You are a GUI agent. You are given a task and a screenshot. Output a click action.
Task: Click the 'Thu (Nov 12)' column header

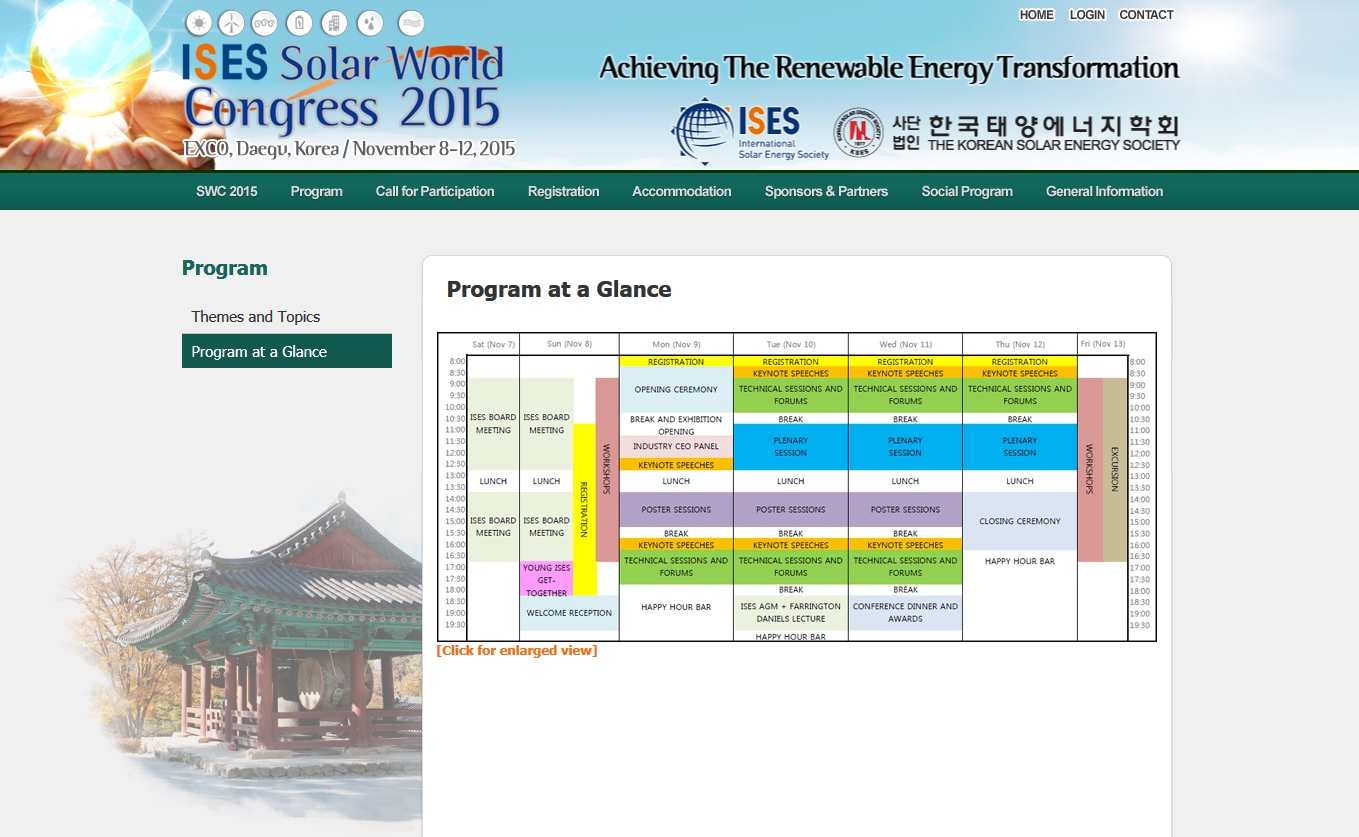(x=1020, y=344)
